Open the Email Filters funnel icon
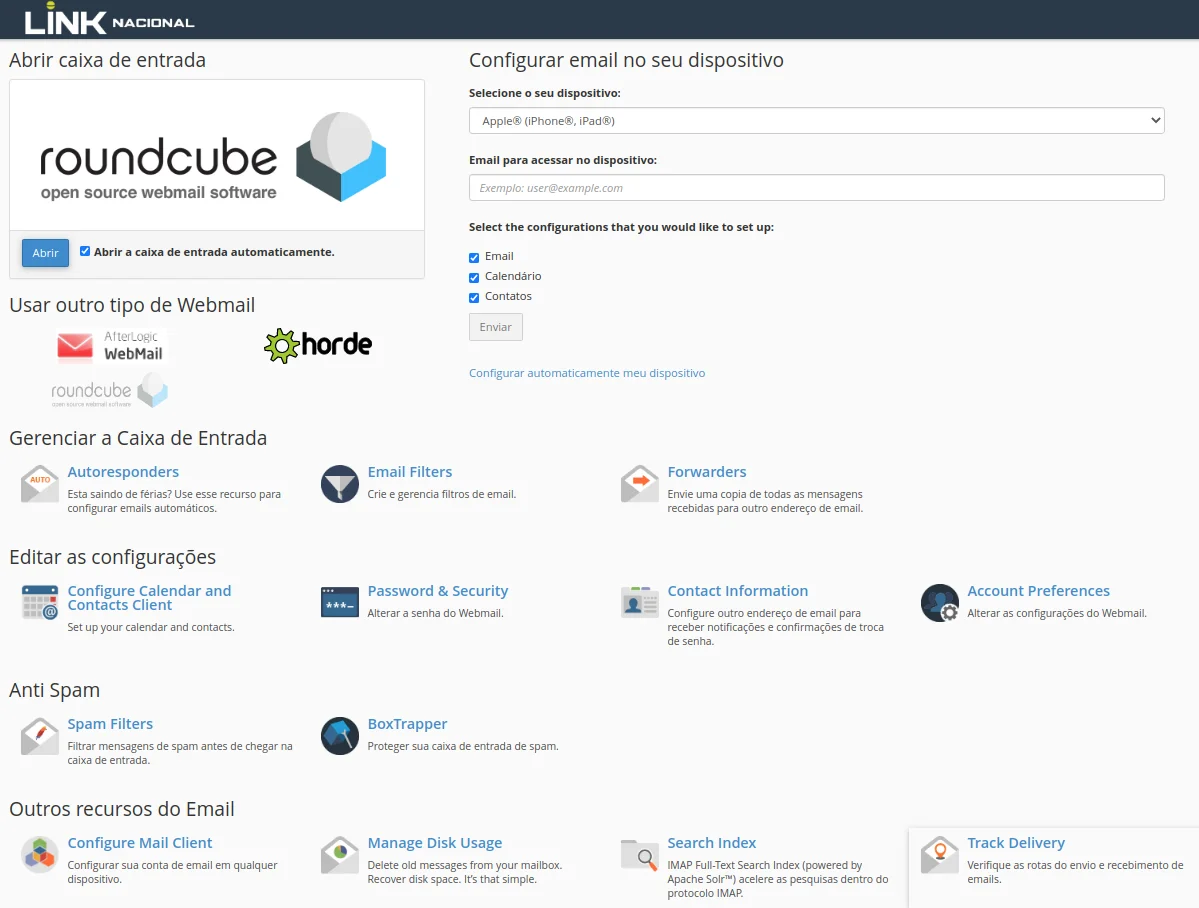Screen dimensions: 1199x908 click(340, 484)
